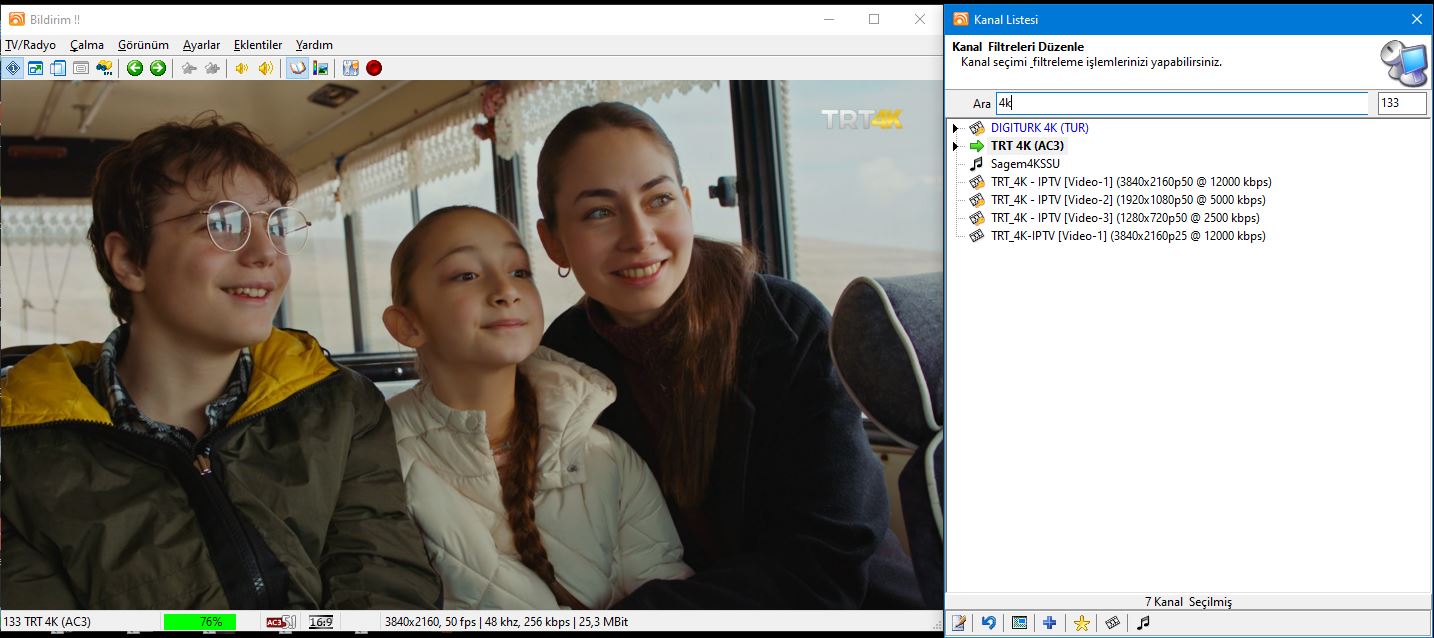Click the color bar picture toolbar icon
This screenshot has height=638, width=1434.
(320, 68)
